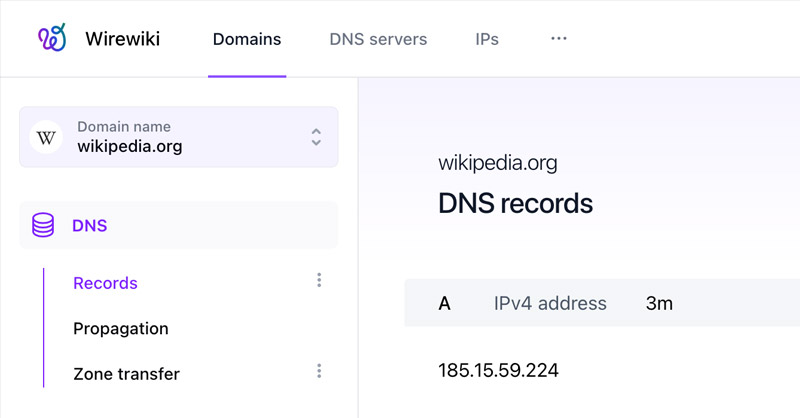800x418 pixels.
Task: Click the up-down chevrons in domain selector
Action: coord(316,137)
